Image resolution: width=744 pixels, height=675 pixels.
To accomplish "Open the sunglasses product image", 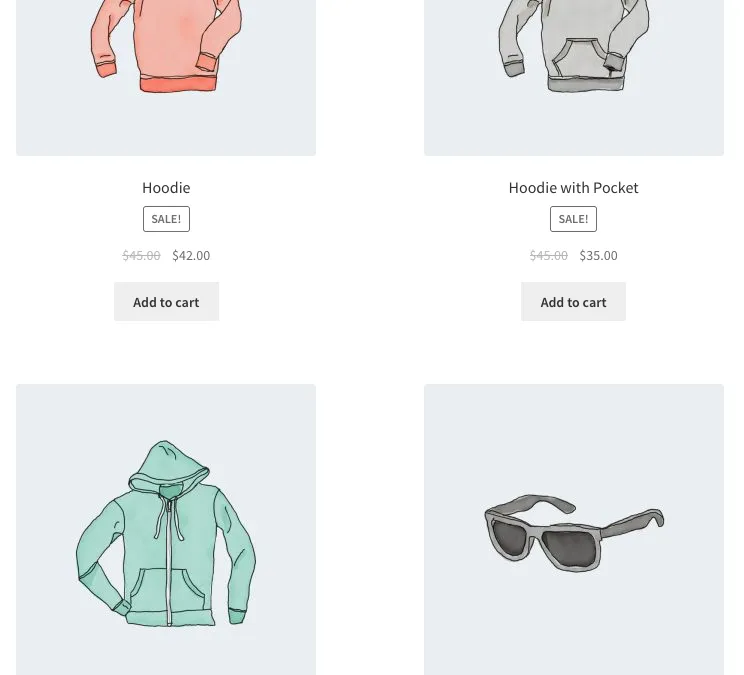I will point(574,529).
